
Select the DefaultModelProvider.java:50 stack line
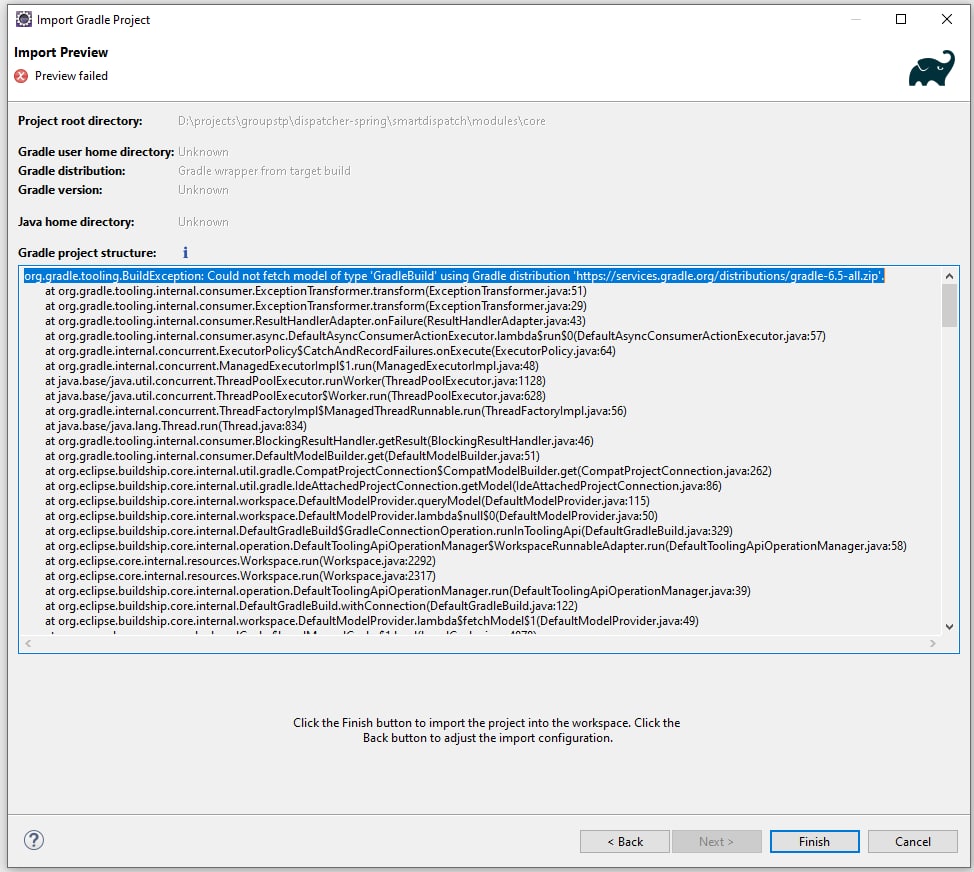[x=351, y=515]
